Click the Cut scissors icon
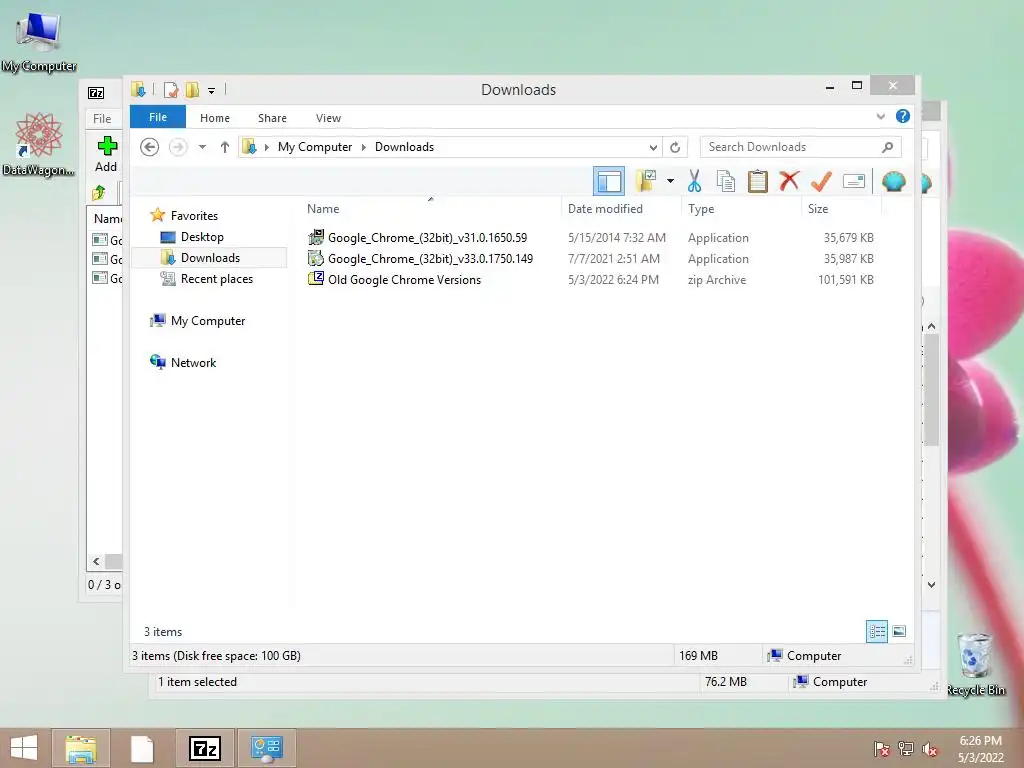This screenshot has height=768, width=1024. point(694,181)
